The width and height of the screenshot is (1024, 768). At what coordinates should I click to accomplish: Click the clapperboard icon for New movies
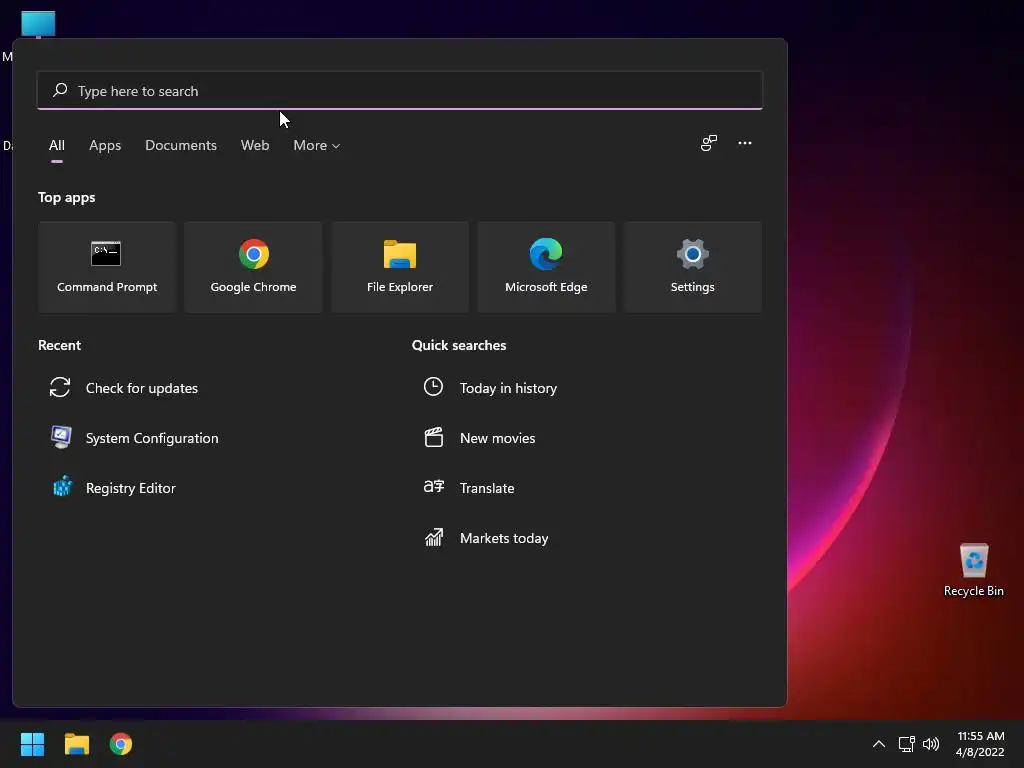tap(434, 437)
